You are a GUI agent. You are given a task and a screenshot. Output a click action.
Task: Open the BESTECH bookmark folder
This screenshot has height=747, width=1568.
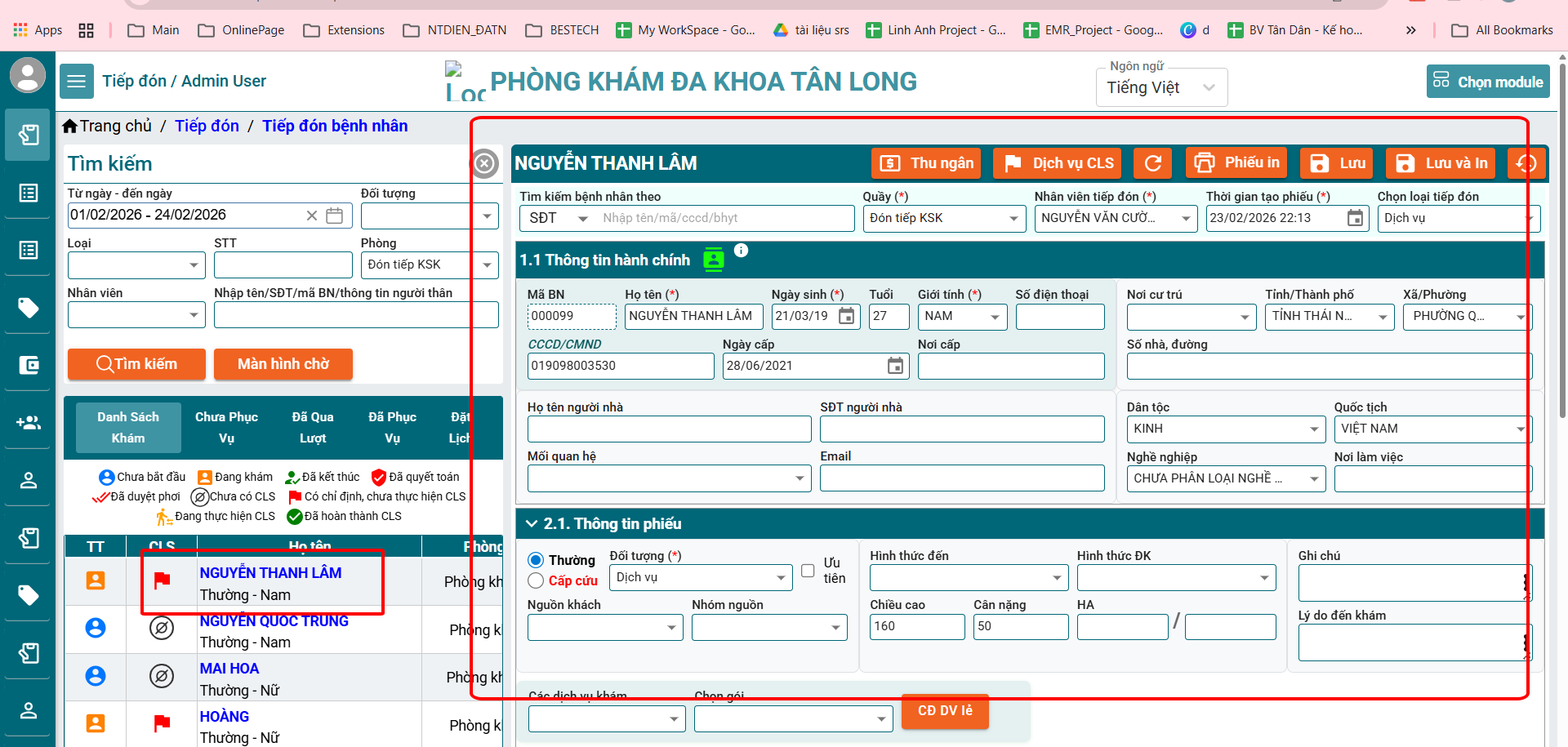tap(562, 30)
